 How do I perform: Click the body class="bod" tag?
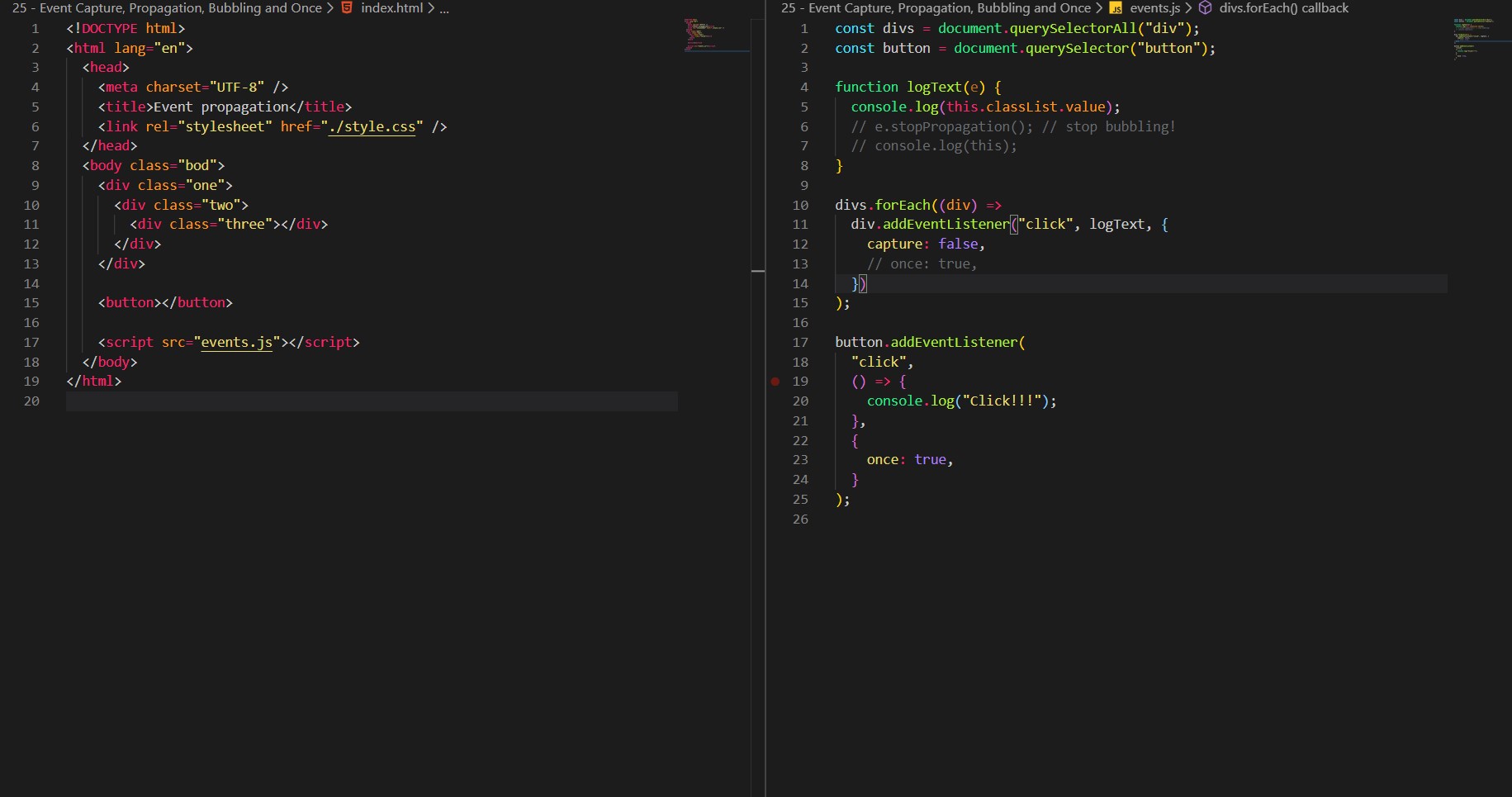point(154,165)
